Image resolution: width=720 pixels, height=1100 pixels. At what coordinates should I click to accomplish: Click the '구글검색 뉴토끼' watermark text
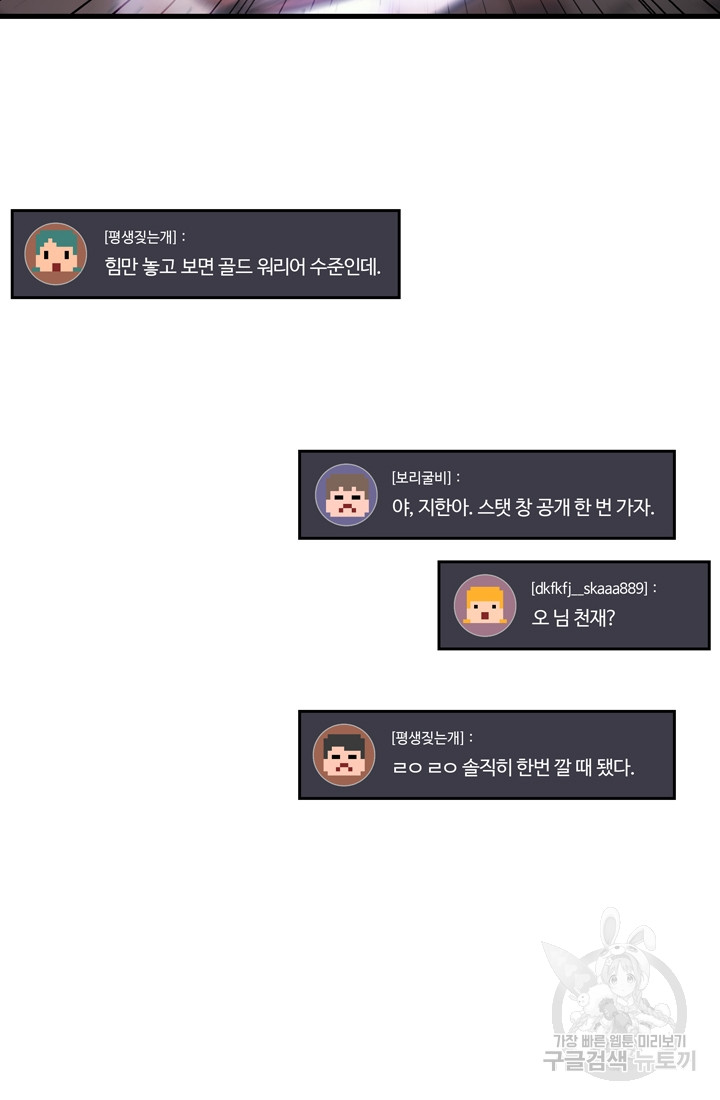[620, 1061]
